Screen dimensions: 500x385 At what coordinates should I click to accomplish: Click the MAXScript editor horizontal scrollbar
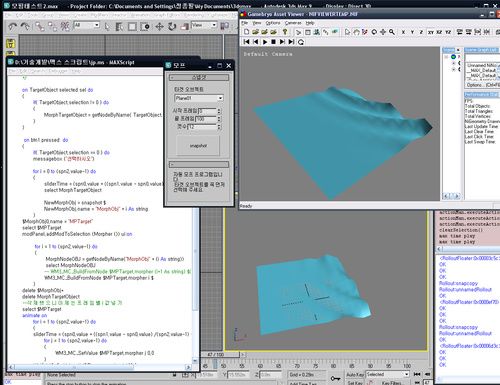100,367
